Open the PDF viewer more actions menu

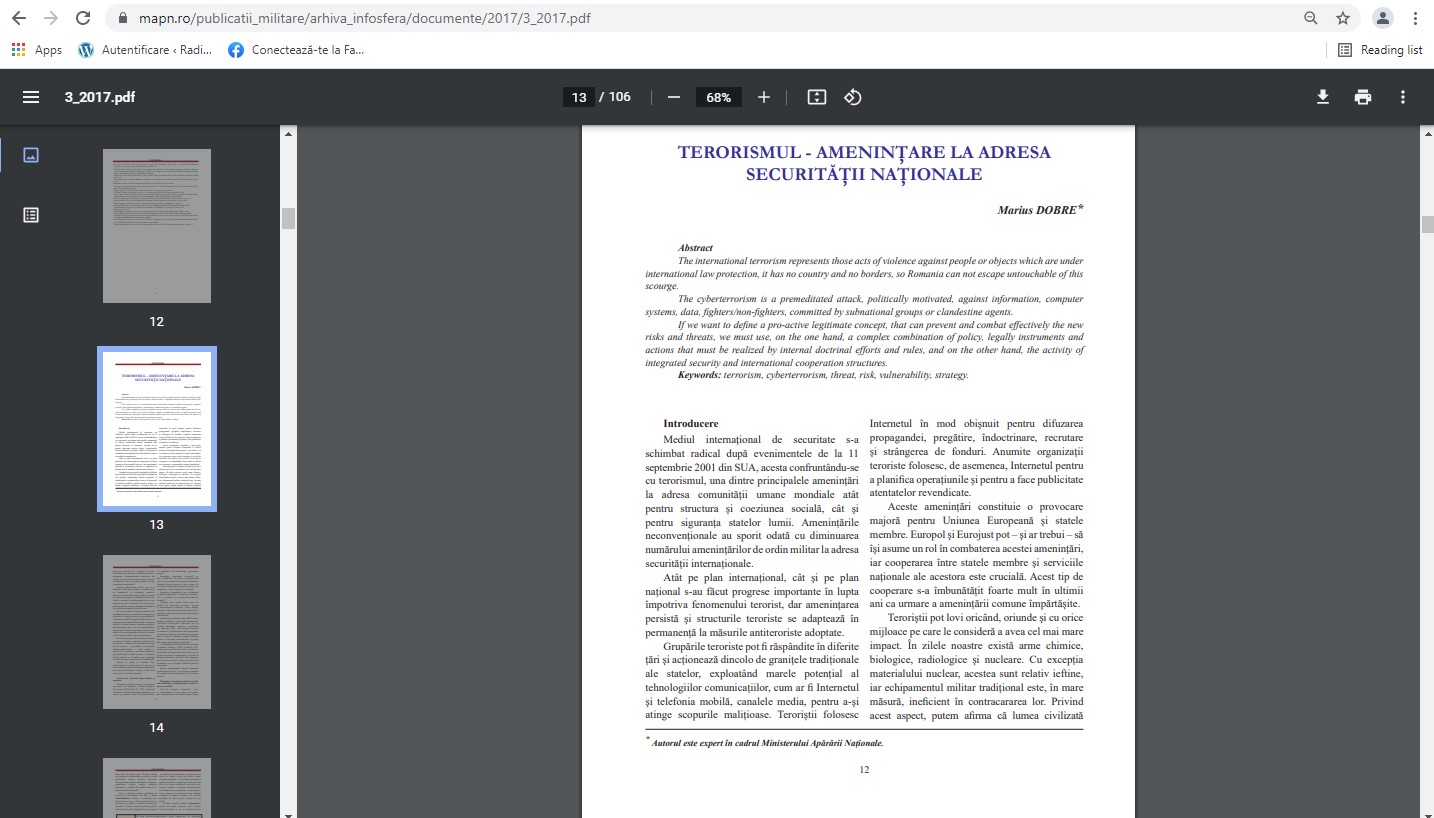point(1403,97)
